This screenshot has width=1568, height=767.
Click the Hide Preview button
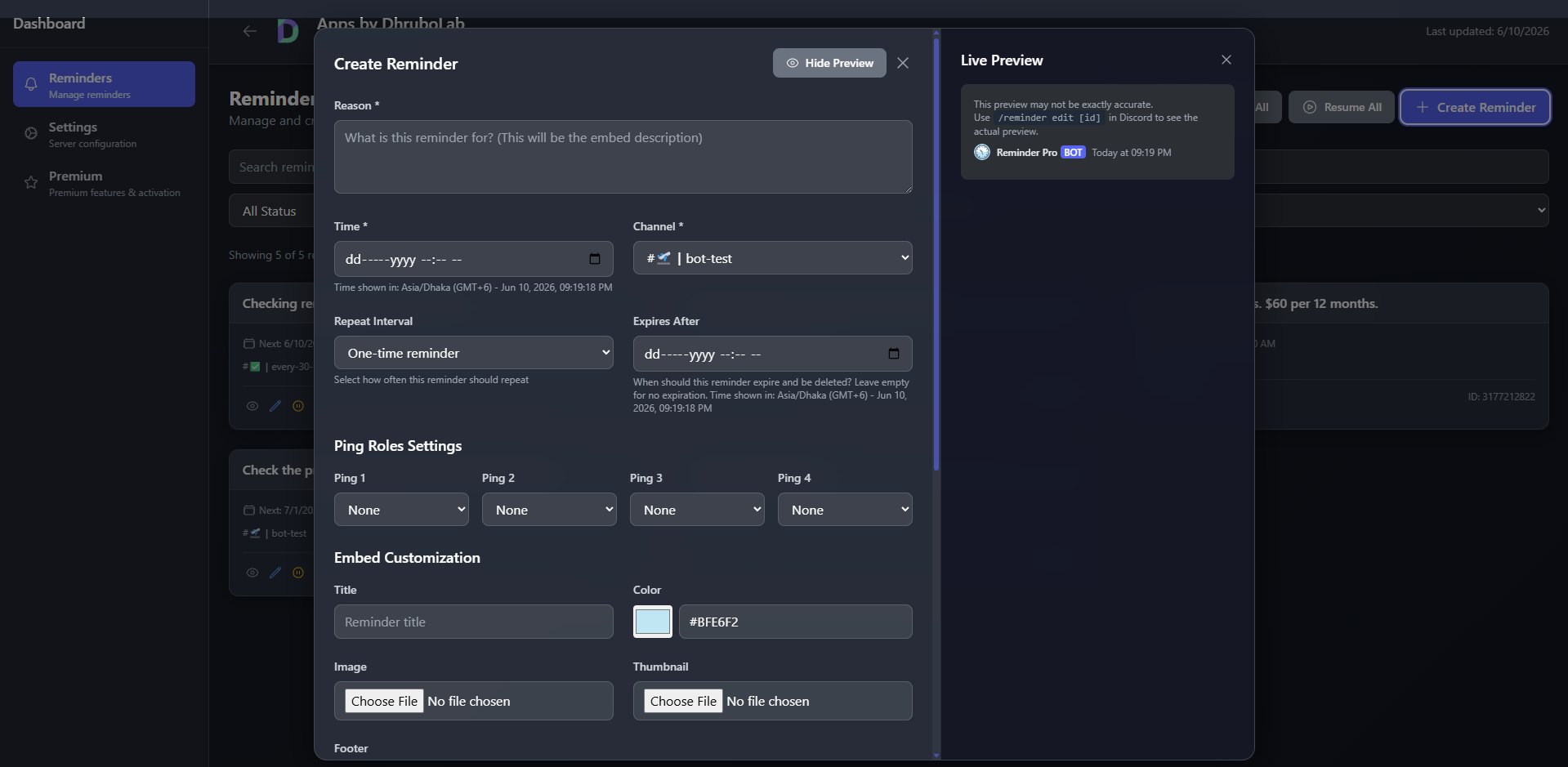(829, 63)
